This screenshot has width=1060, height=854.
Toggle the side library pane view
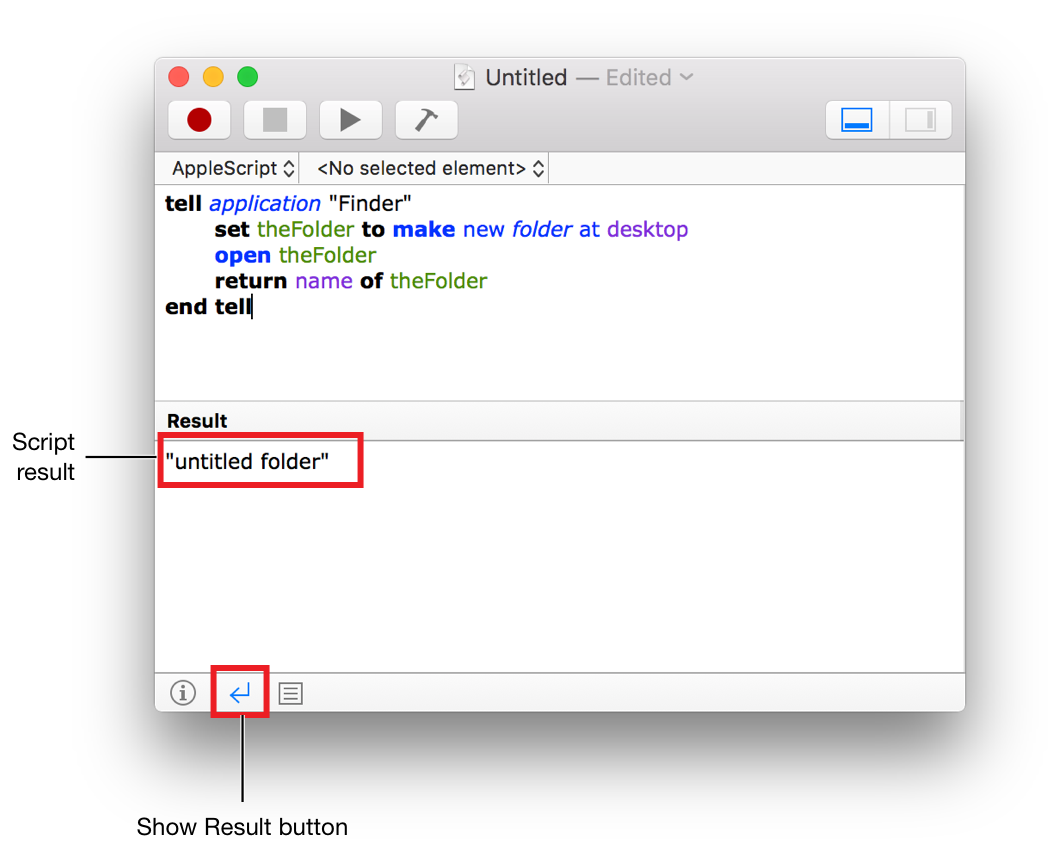pos(920,120)
